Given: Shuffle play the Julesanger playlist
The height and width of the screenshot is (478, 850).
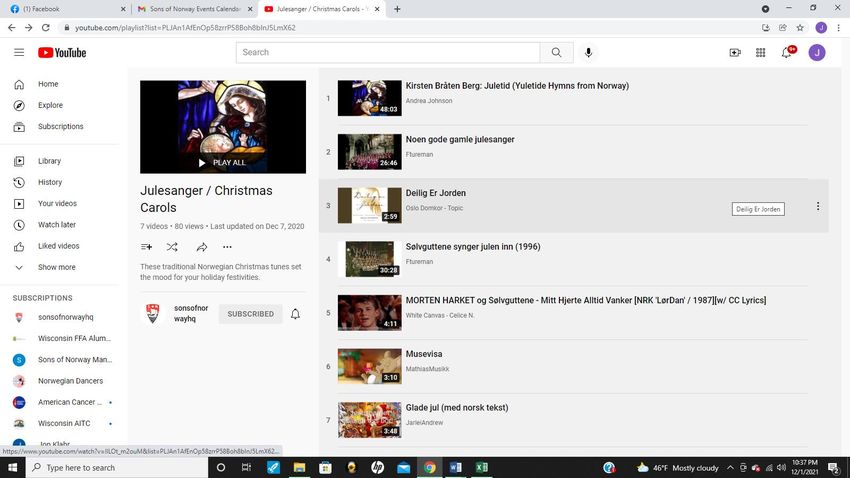Looking at the screenshot, I should [x=172, y=247].
